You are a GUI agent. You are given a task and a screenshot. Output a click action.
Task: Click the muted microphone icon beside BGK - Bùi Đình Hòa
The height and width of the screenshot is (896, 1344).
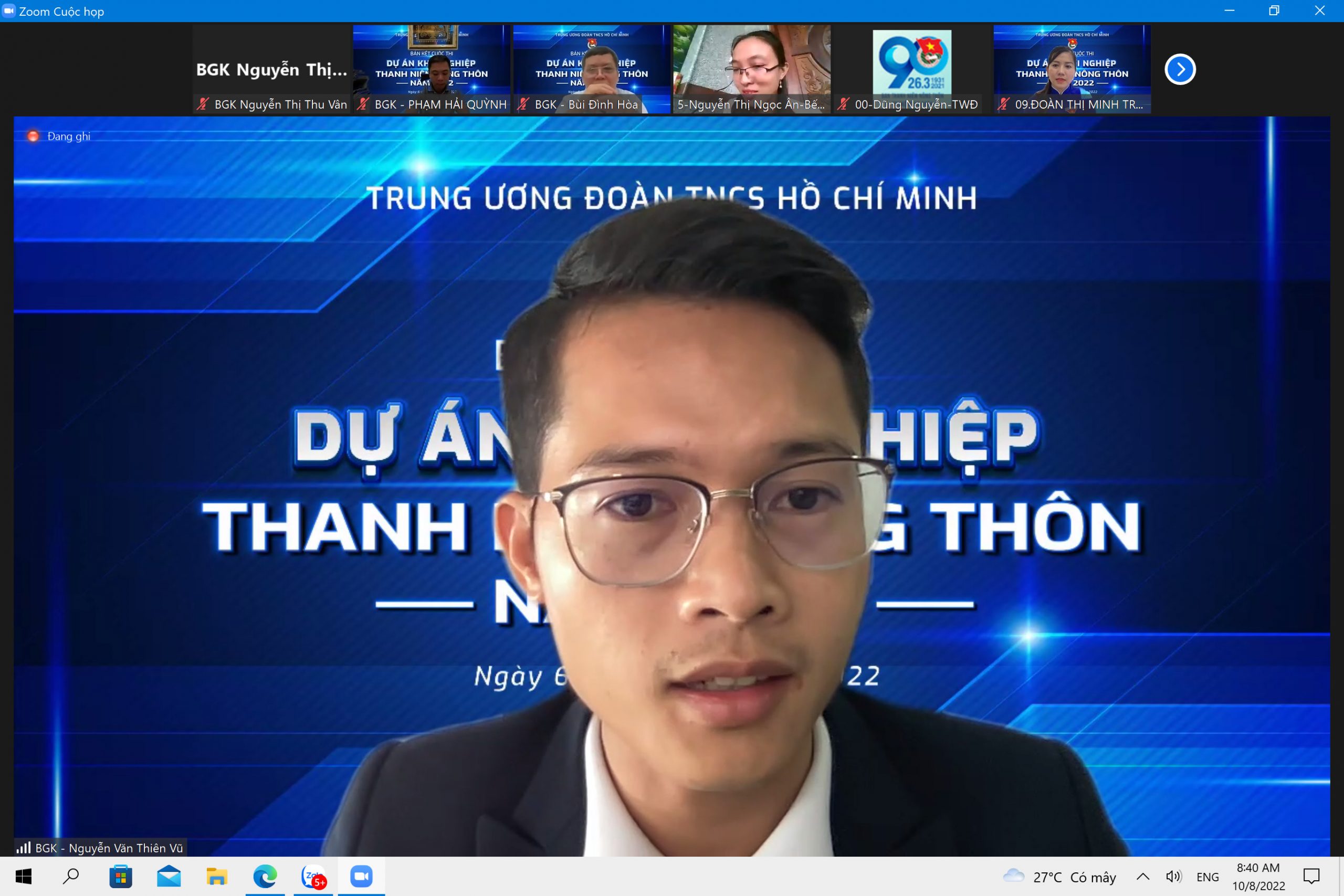(523, 104)
